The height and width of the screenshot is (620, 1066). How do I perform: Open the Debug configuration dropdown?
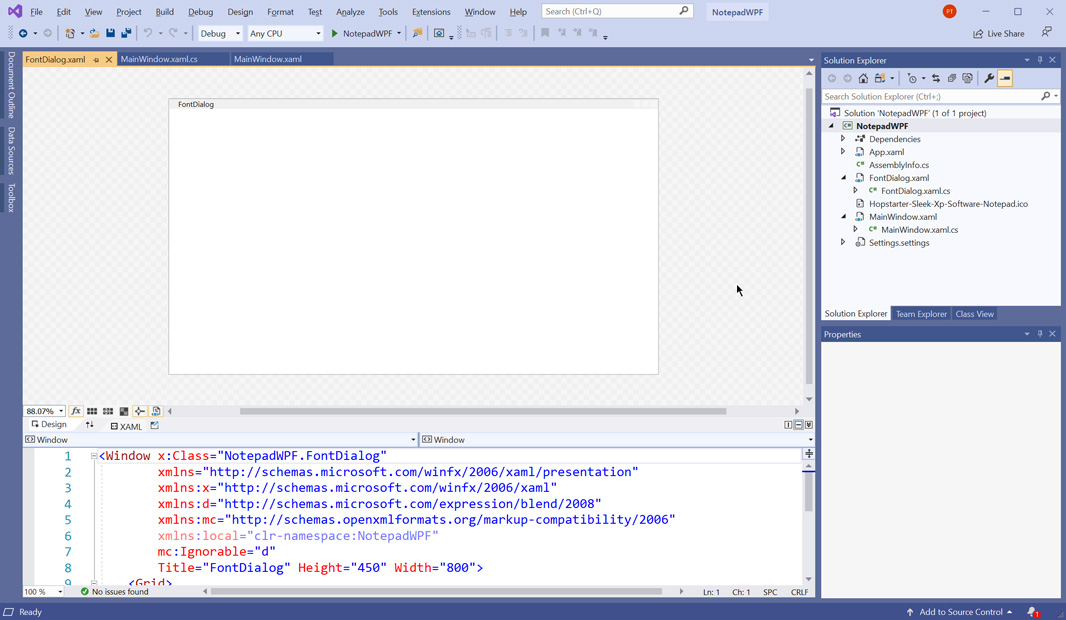tap(220, 33)
